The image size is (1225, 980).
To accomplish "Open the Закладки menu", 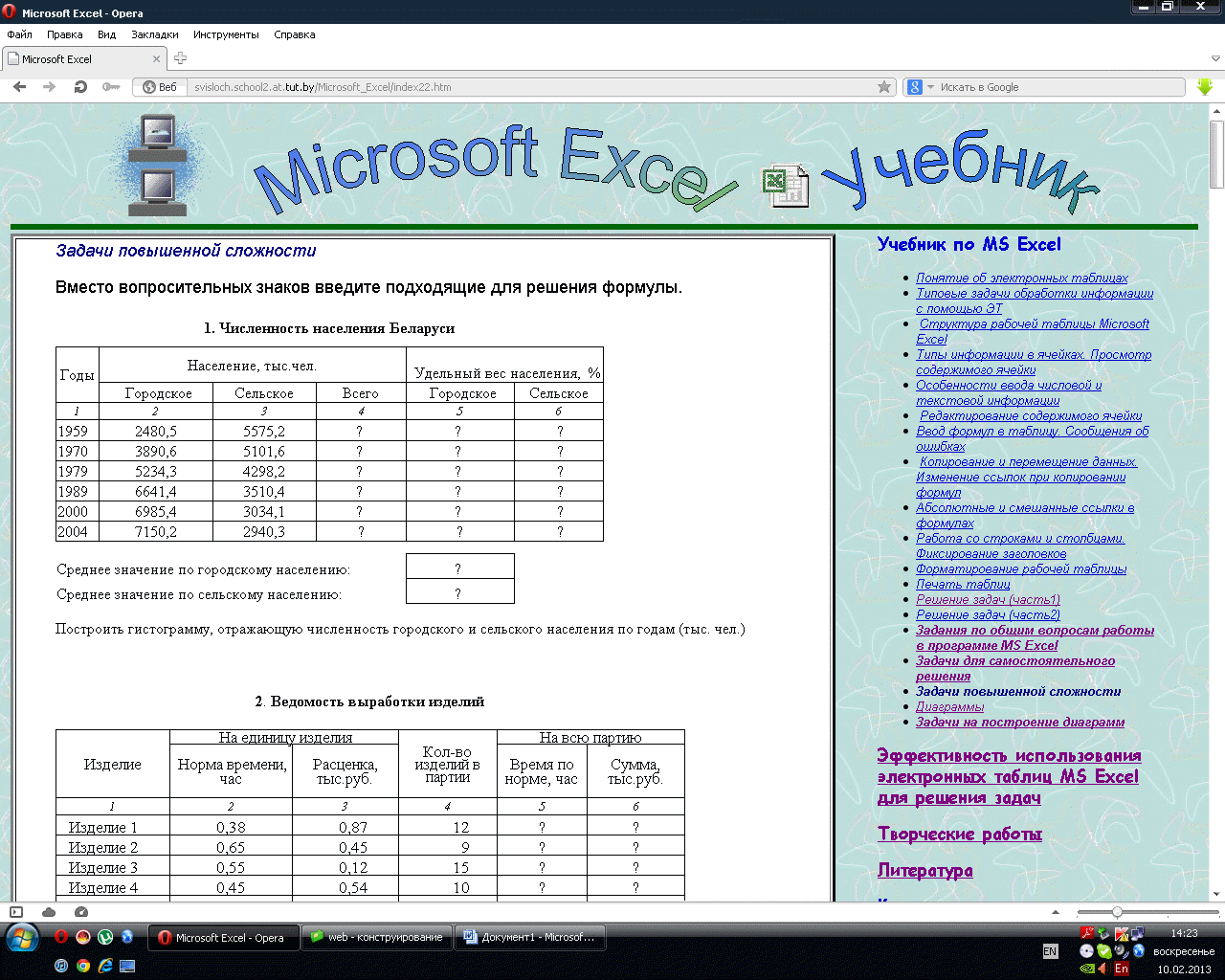I will coord(155,34).
